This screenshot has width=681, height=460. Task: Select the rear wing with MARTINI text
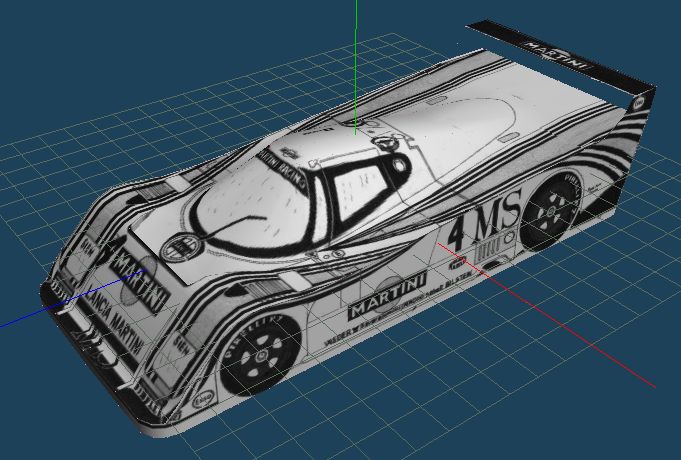pyautogui.click(x=560, y=59)
